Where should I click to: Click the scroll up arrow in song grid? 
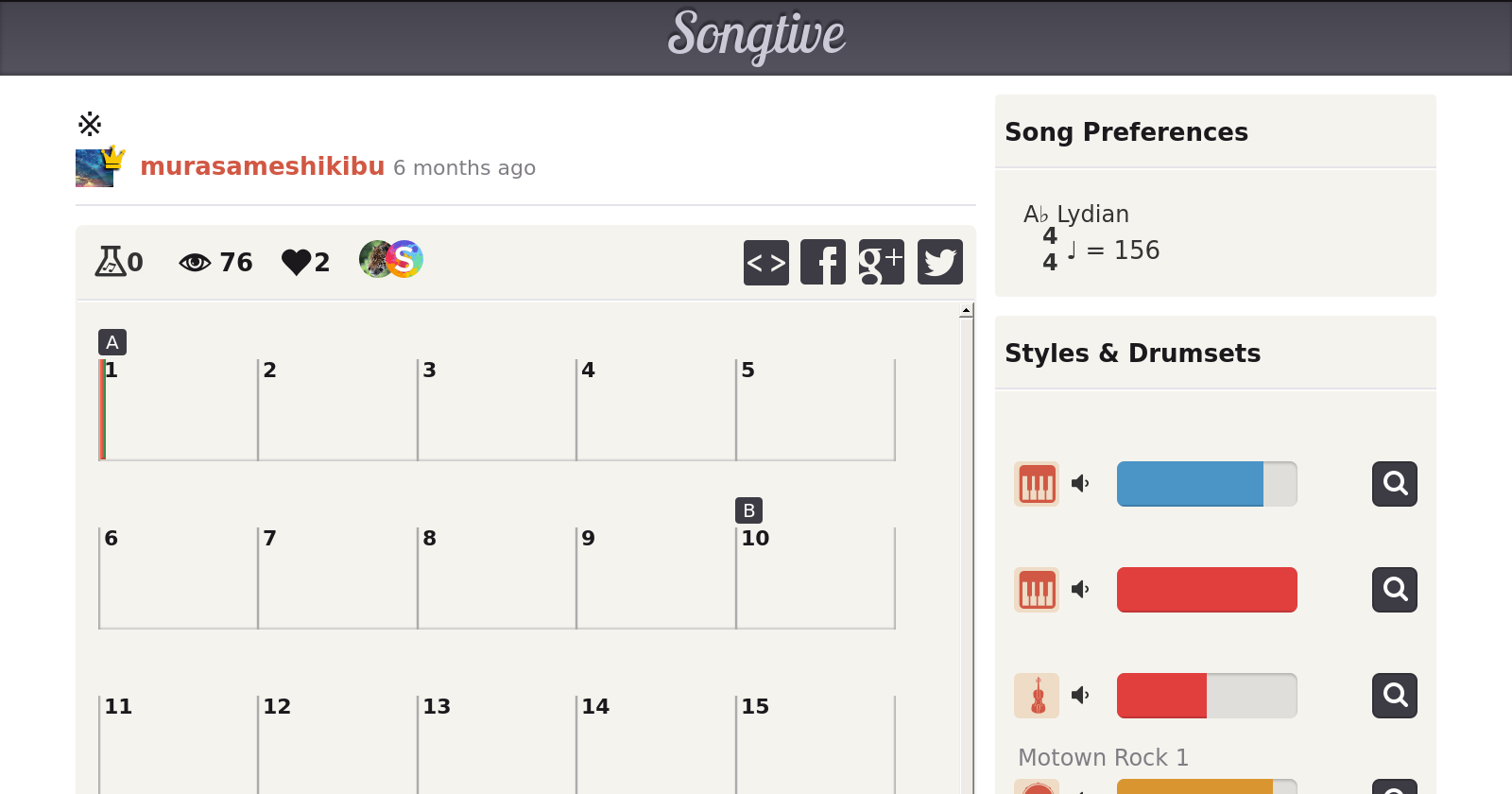966,311
